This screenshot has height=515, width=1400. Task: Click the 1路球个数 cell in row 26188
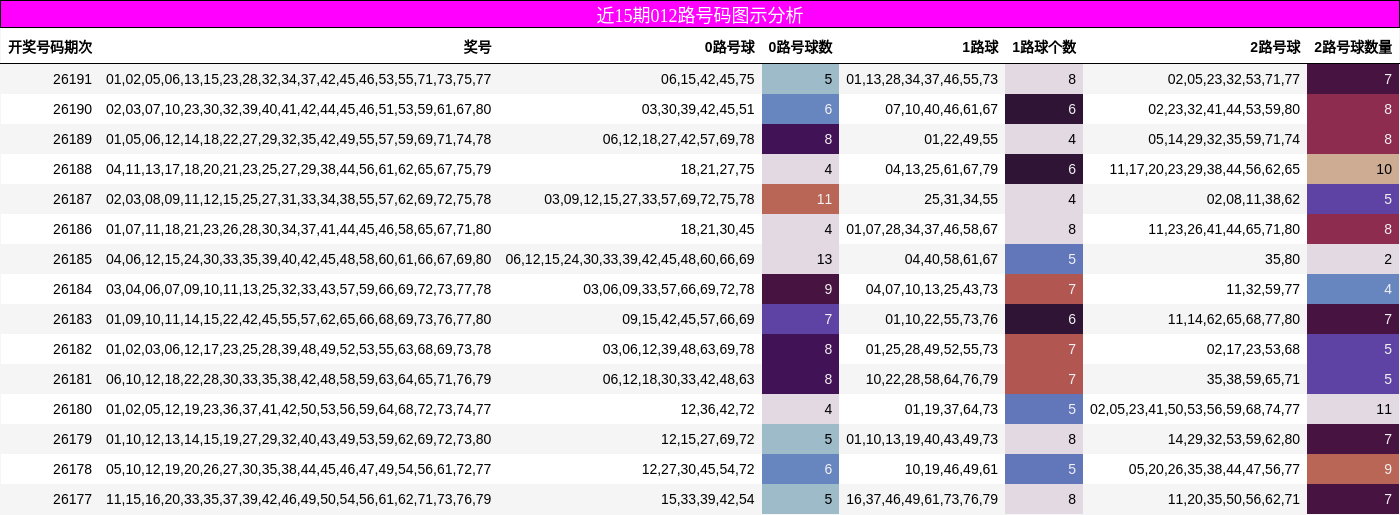pos(1044,169)
